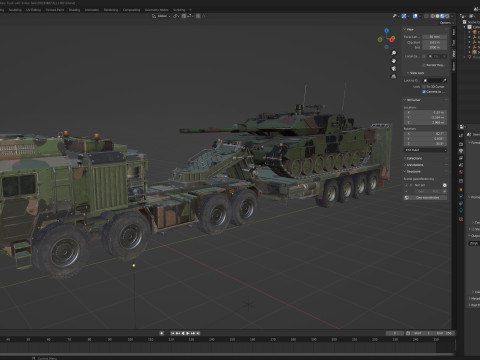This screenshot has height=360, width=480.
Task: Enable the Render Region checkbox
Action: tap(424, 65)
